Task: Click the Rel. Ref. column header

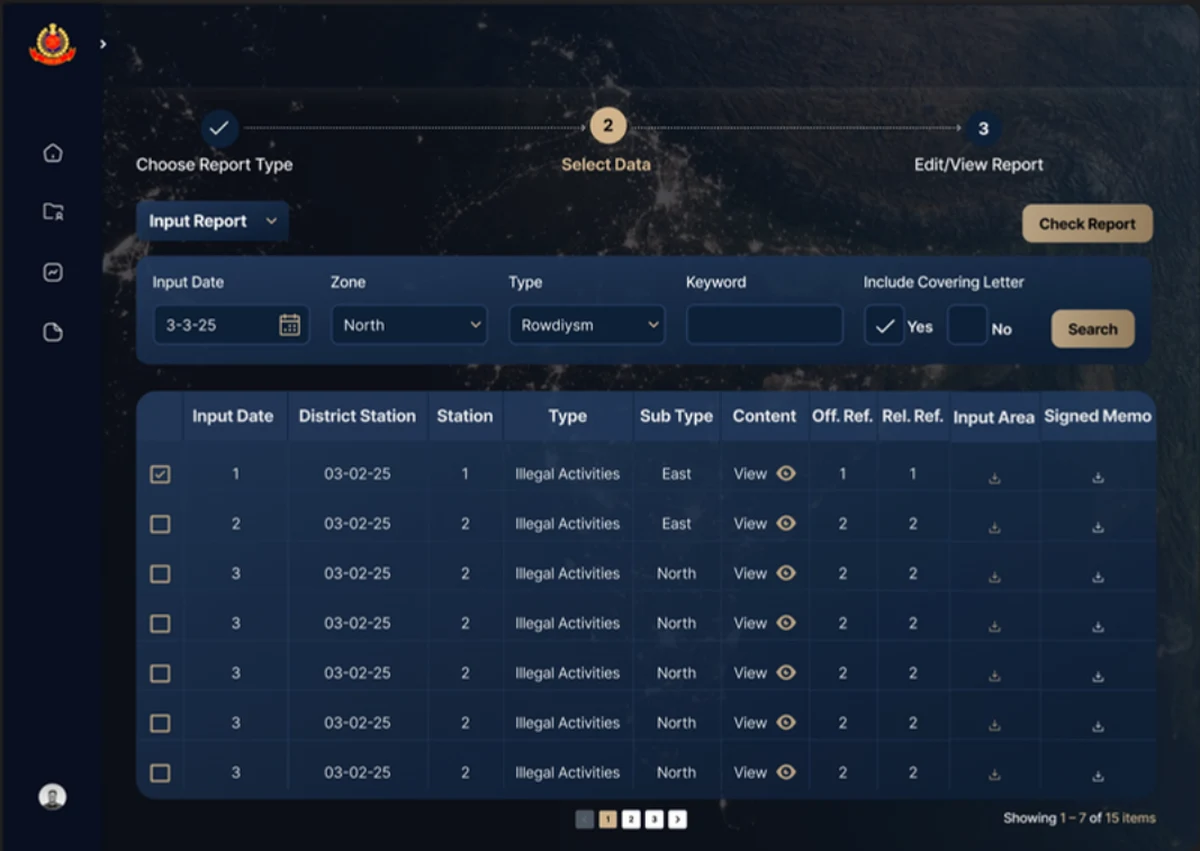Action: (912, 416)
